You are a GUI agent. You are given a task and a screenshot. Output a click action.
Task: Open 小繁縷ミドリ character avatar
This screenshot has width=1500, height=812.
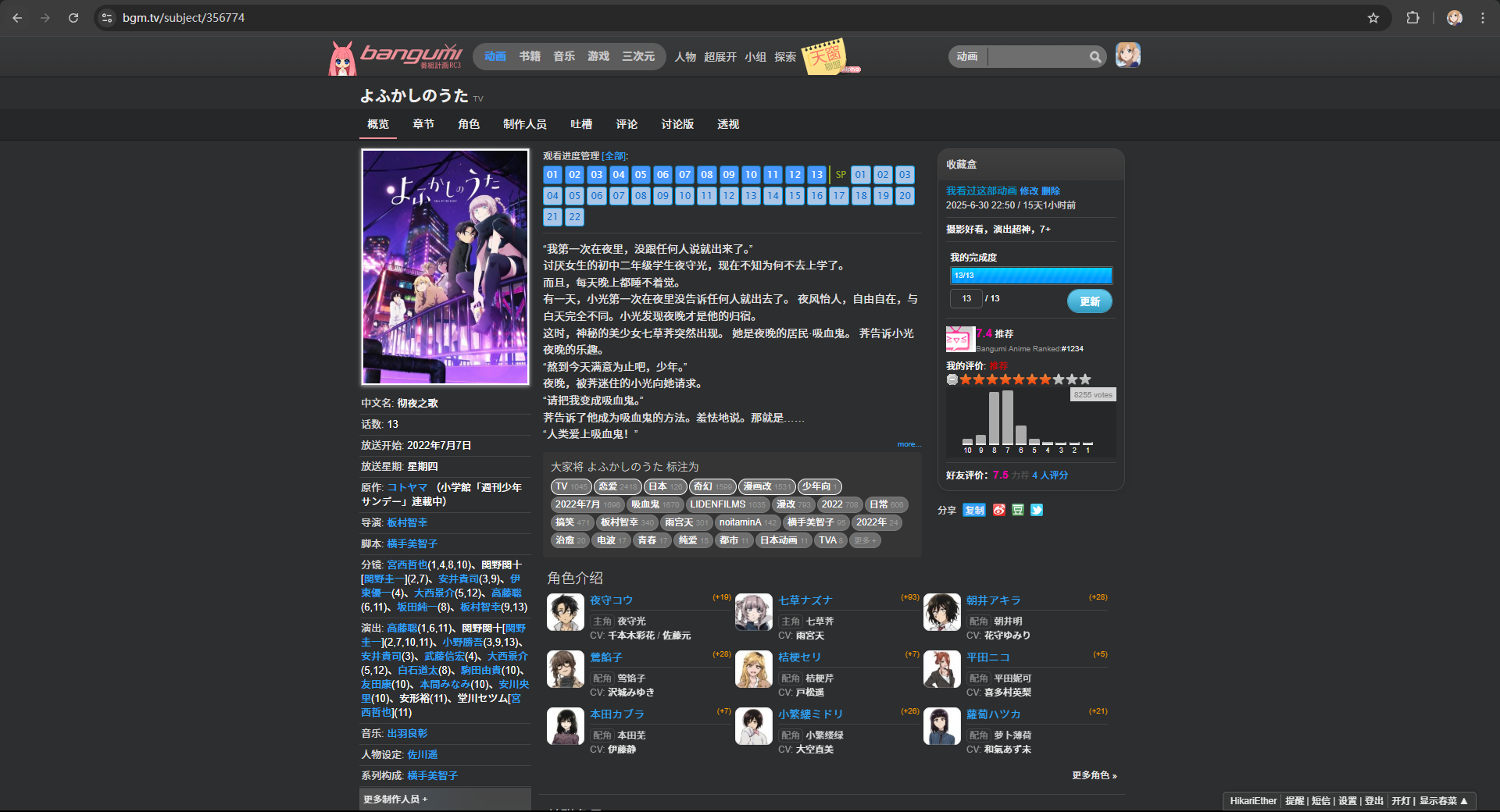pyautogui.click(x=754, y=726)
